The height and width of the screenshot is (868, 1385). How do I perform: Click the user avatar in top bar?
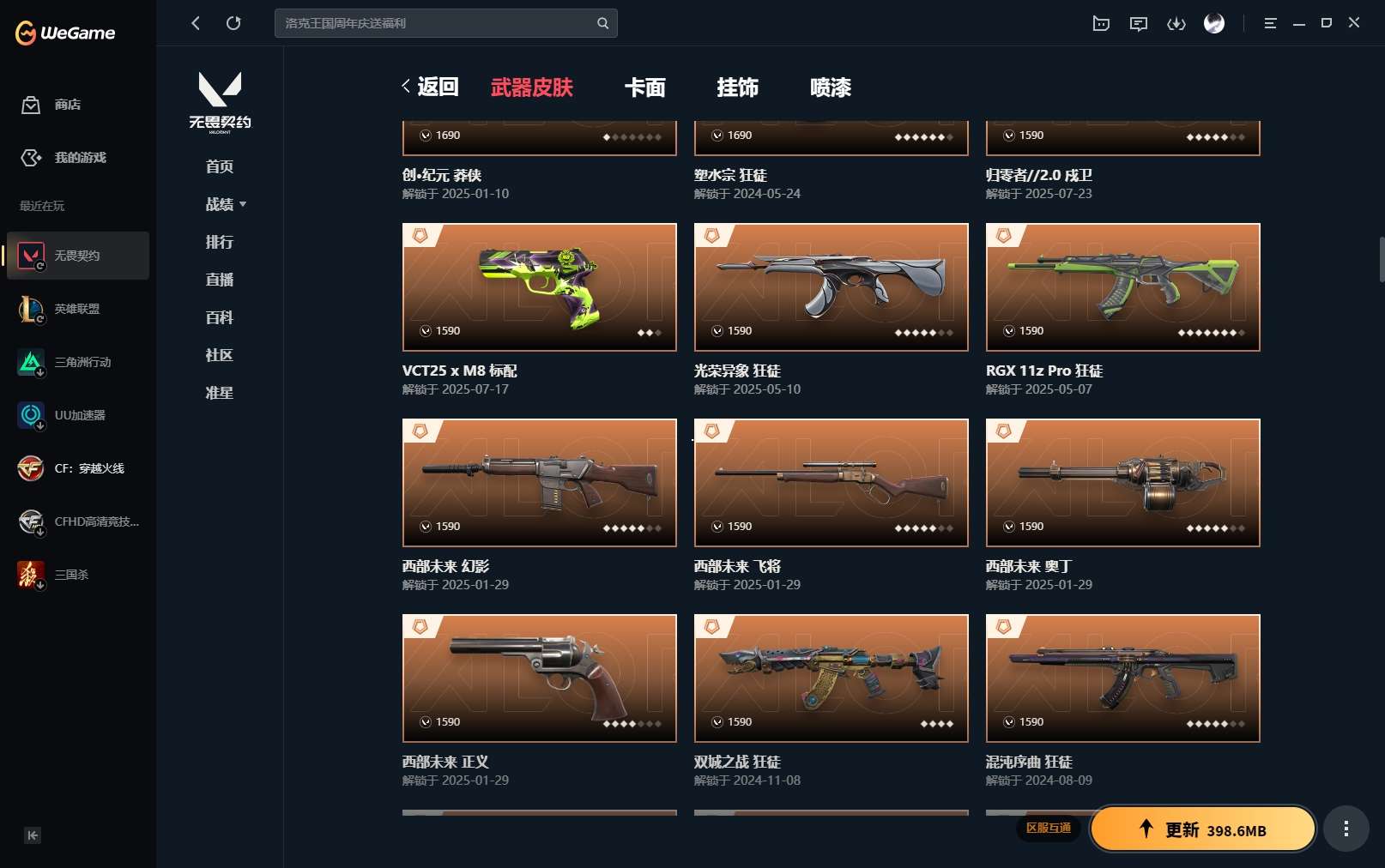point(1214,23)
